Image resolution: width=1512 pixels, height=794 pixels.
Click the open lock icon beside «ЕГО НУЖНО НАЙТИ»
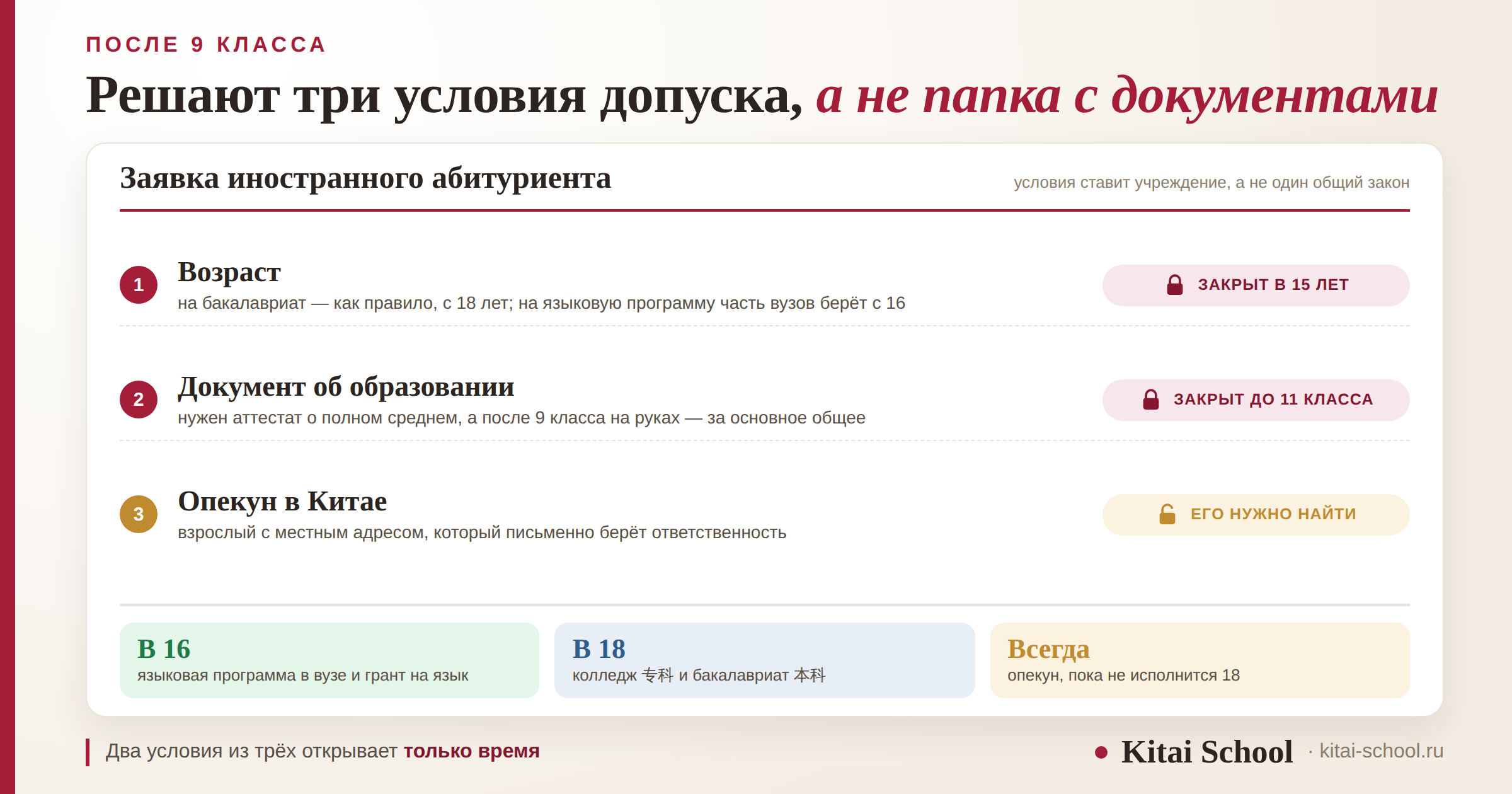coord(1167,514)
